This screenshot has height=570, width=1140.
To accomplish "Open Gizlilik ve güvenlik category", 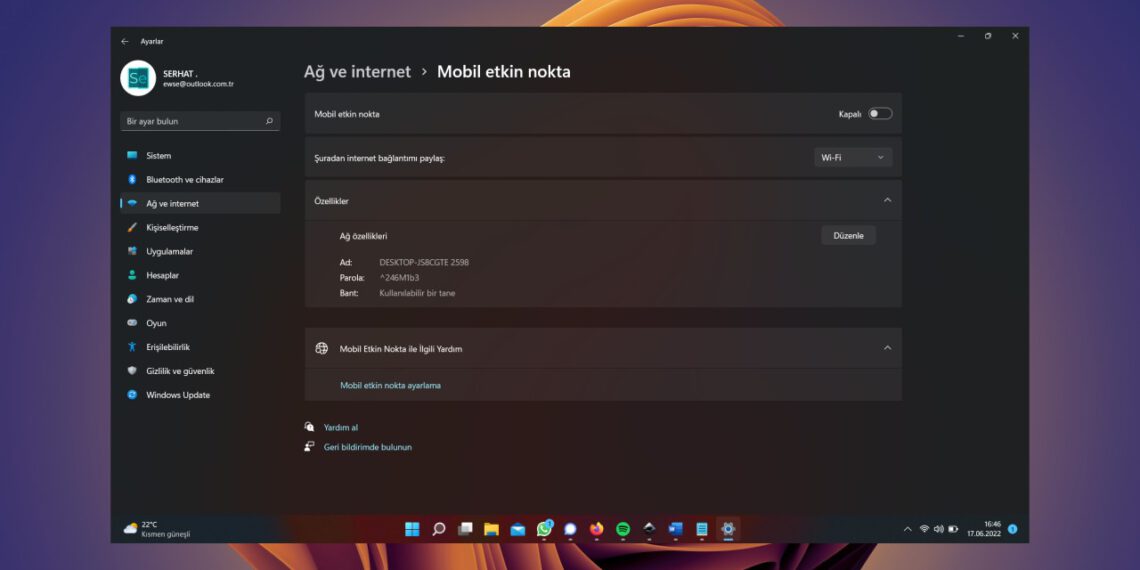I will (x=200, y=371).
